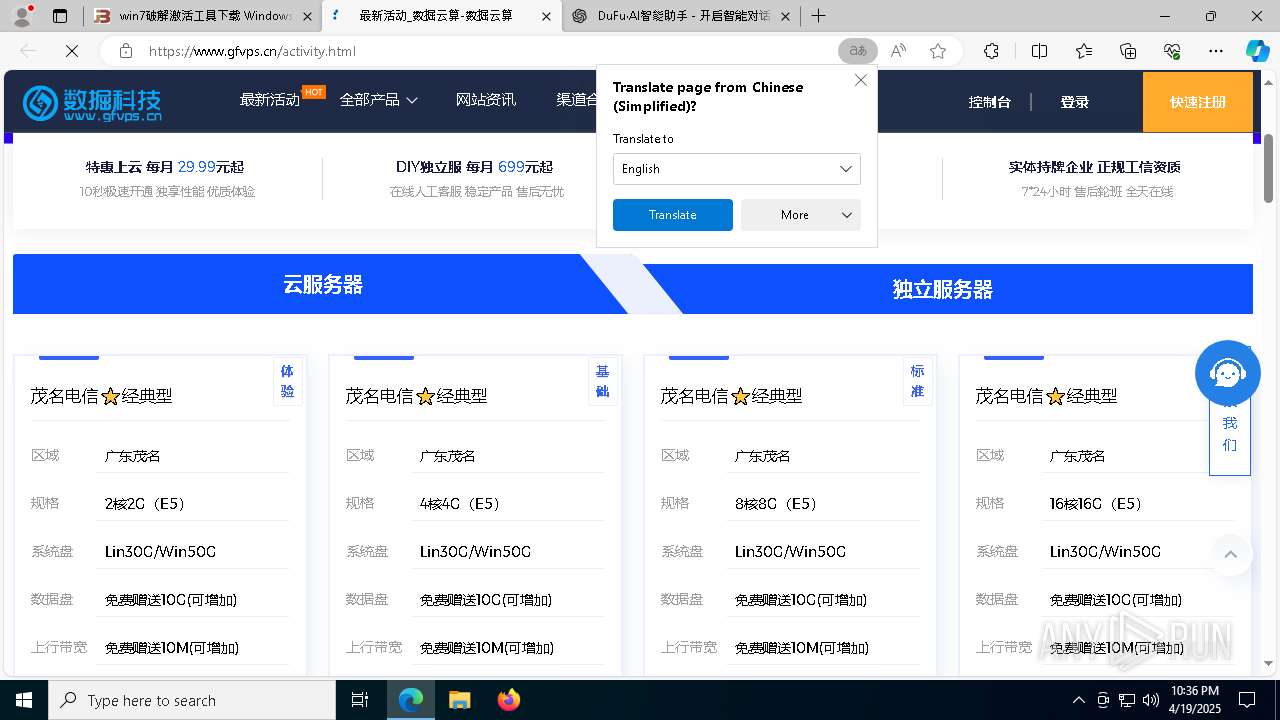Viewport: 1280px width, 720px height.
Task: Open File Explorer from taskbar
Action: [459, 700]
